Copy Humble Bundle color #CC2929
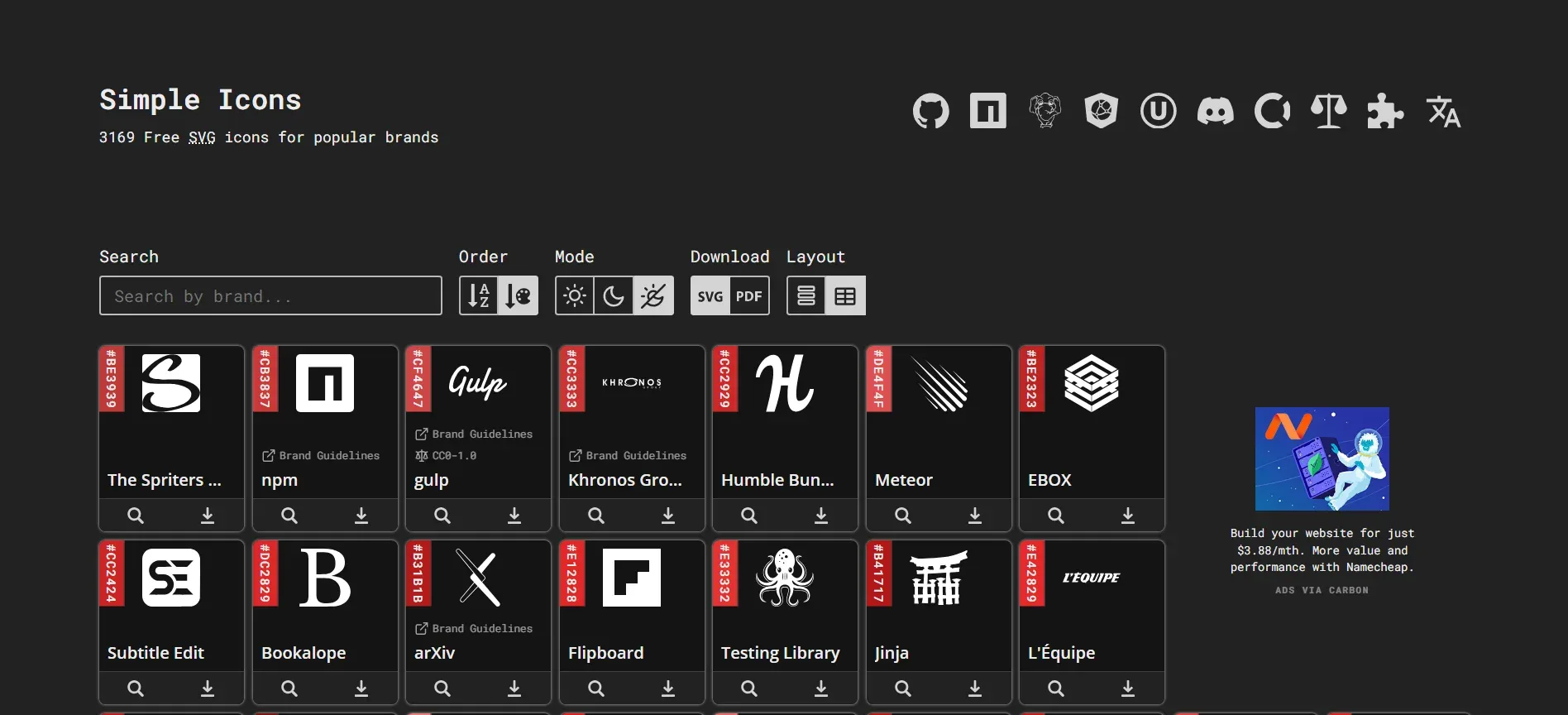 click(x=725, y=379)
